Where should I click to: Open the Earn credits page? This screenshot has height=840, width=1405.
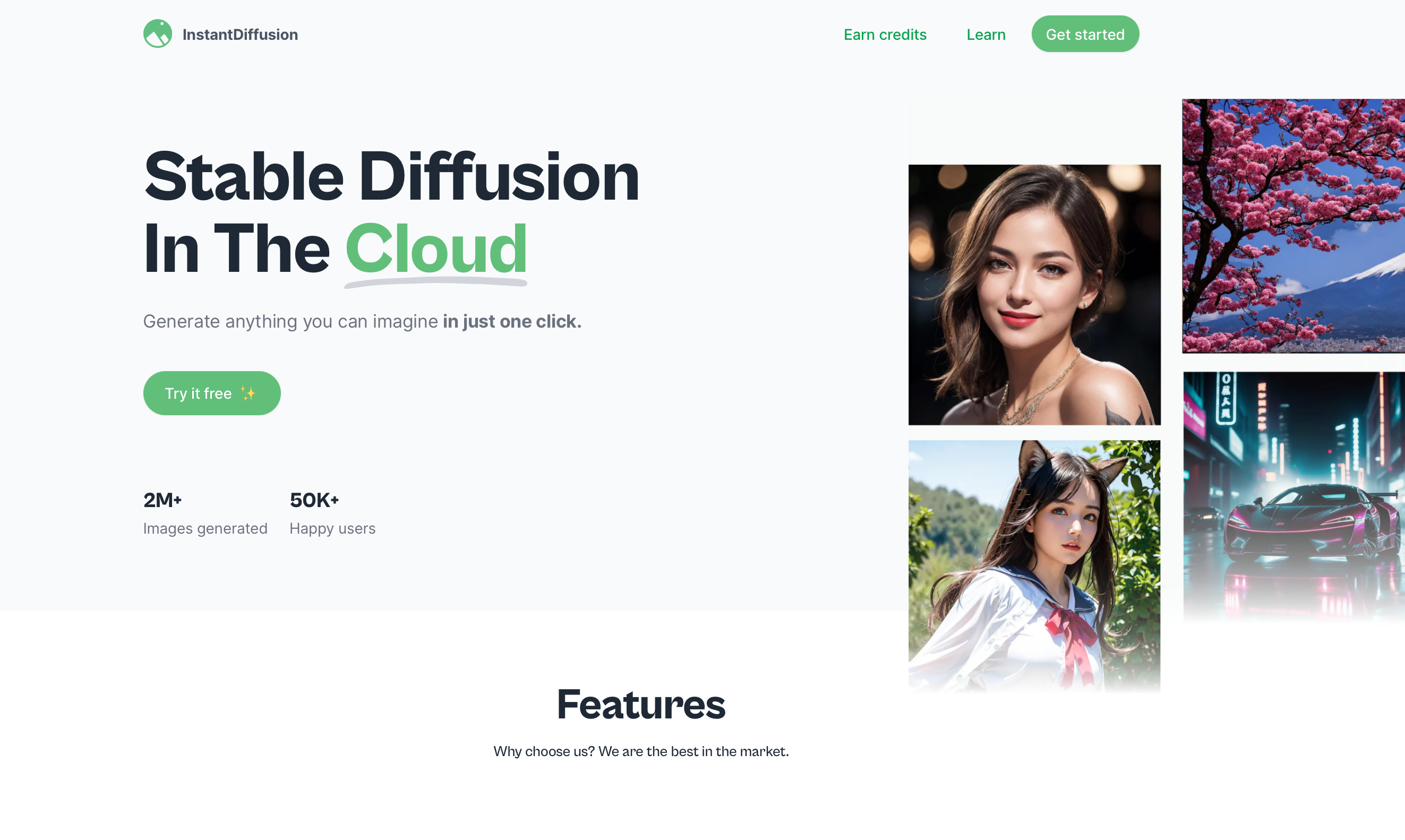point(884,35)
